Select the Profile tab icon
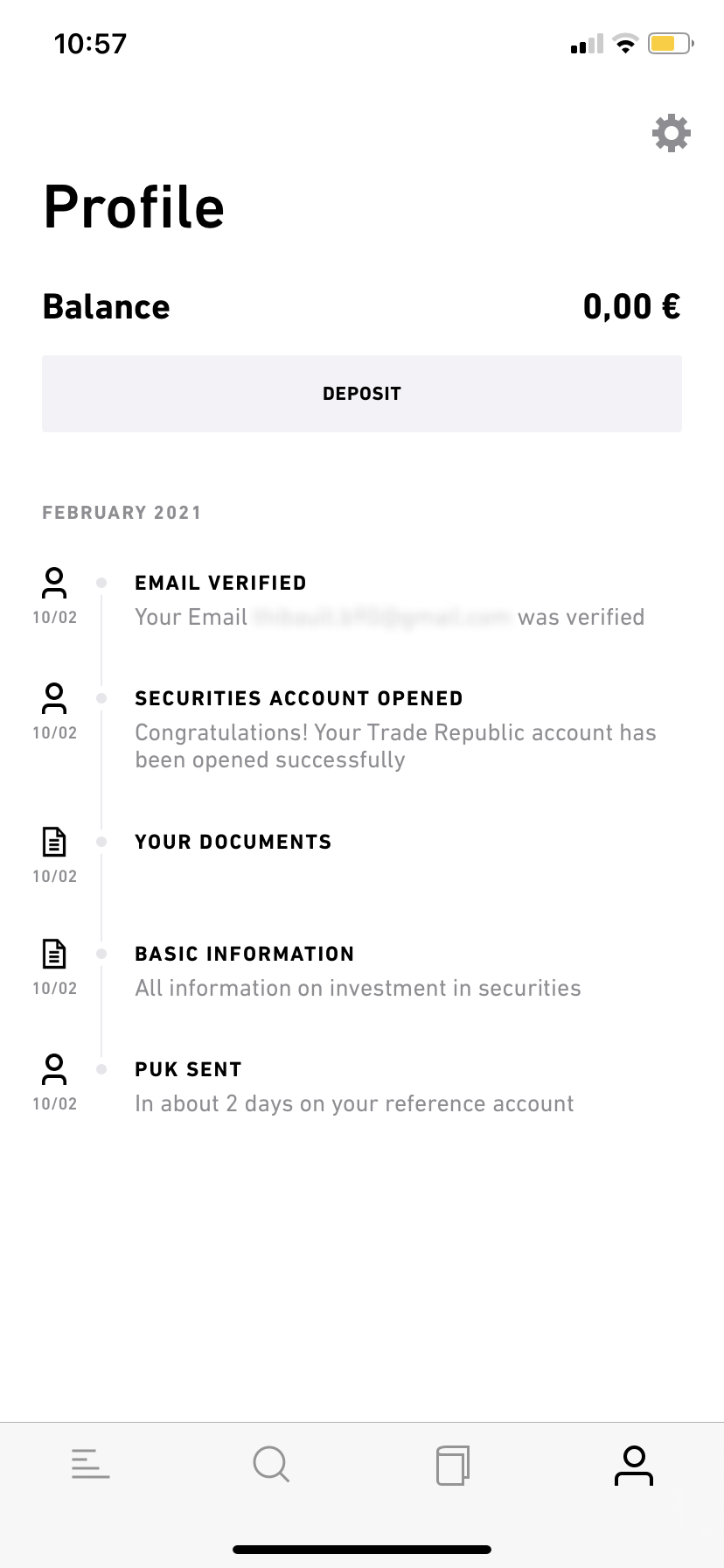 point(634,1466)
